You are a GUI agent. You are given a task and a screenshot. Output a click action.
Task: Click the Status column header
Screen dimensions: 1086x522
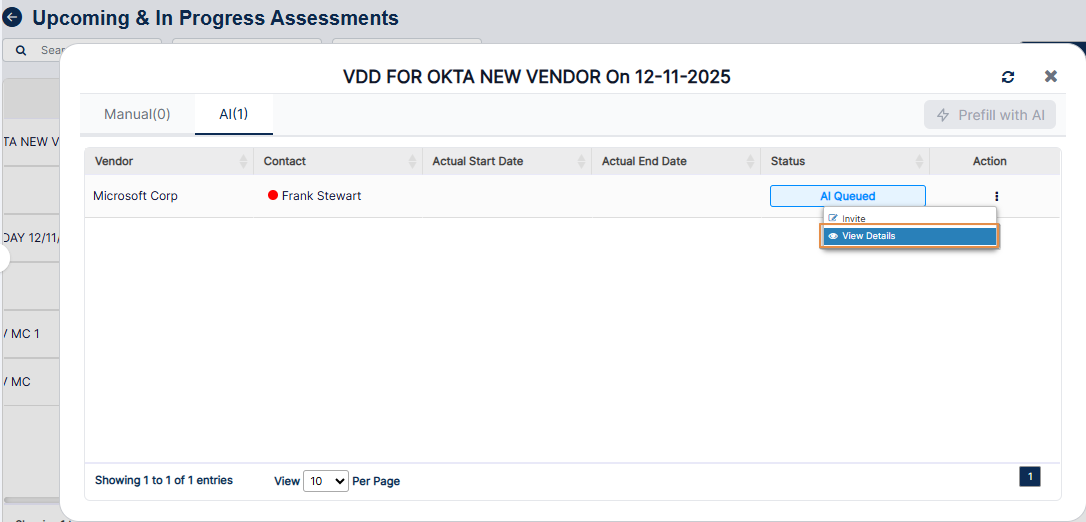[845, 161]
